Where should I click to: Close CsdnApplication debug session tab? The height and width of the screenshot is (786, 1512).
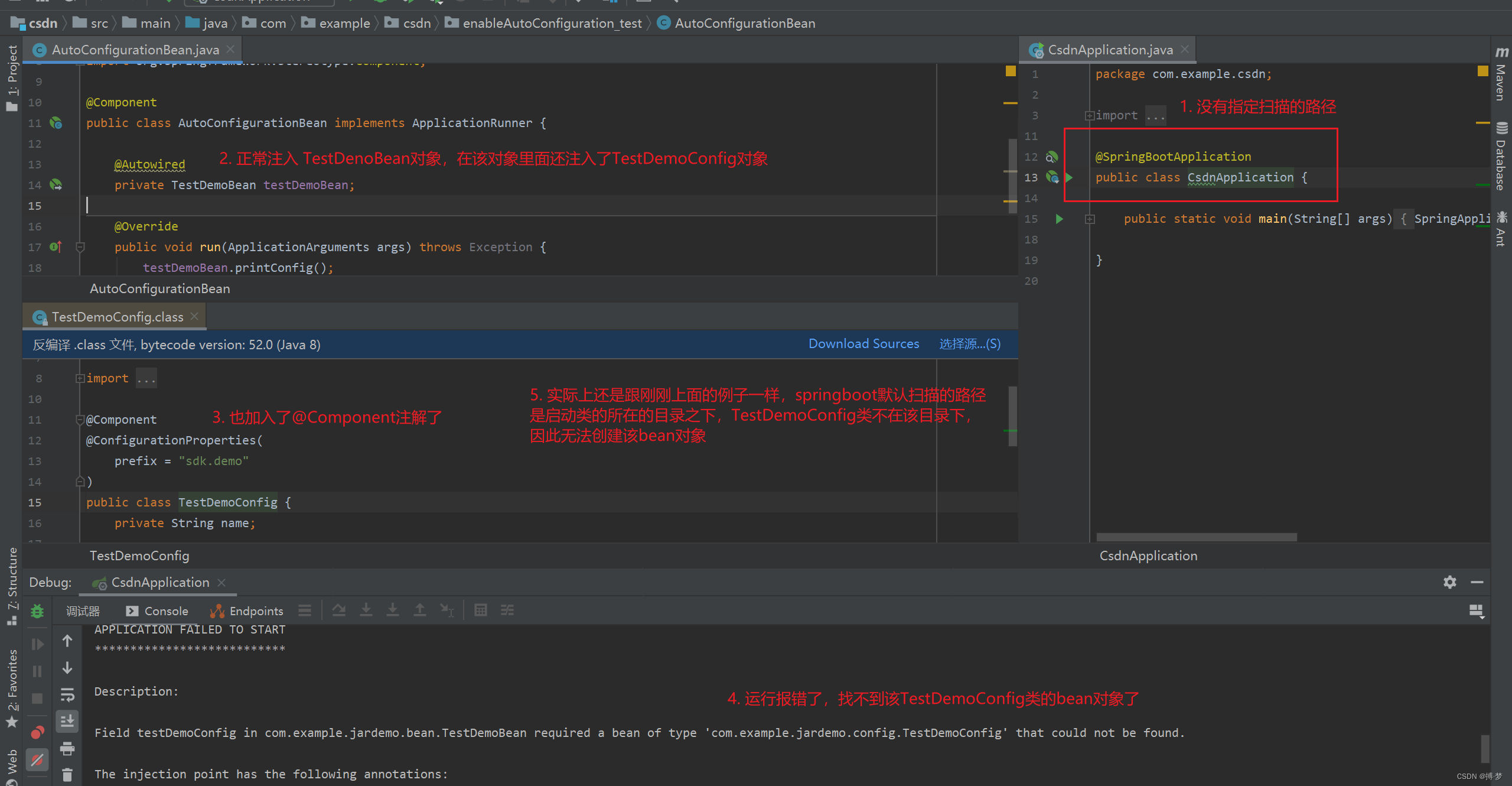click(x=221, y=583)
